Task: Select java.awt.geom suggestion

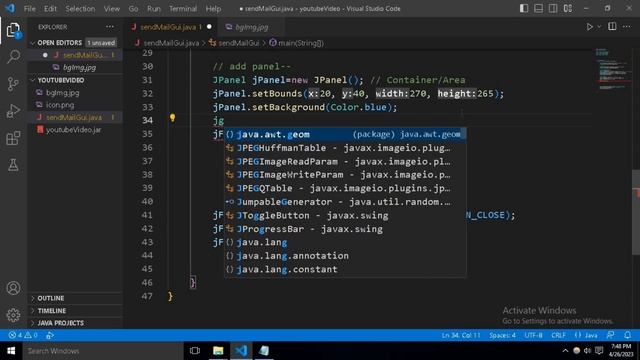Action: [345, 134]
